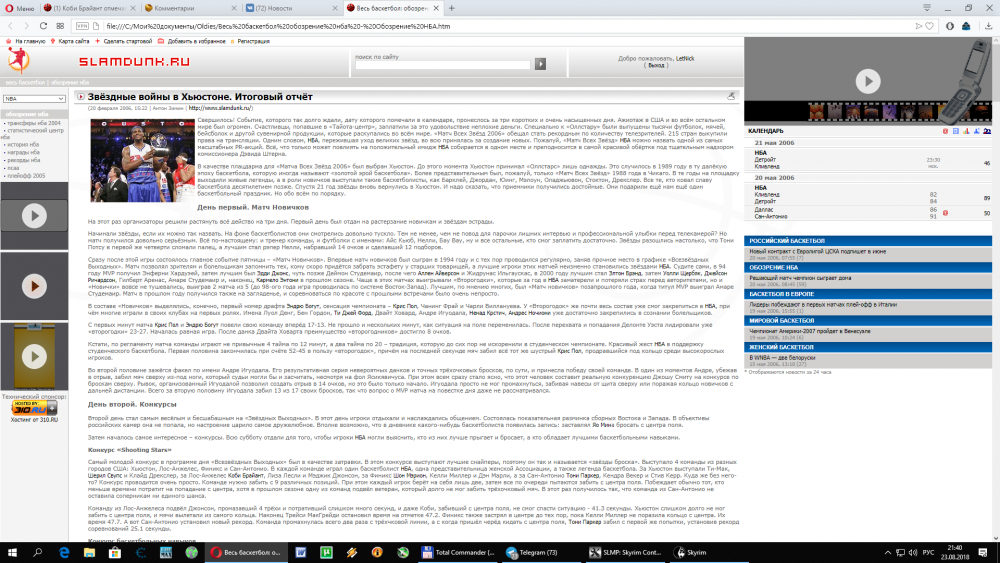This screenshot has width=1000, height=563.
Task: Type in the поиск по сайту field
Action: click(x=442, y=64)
